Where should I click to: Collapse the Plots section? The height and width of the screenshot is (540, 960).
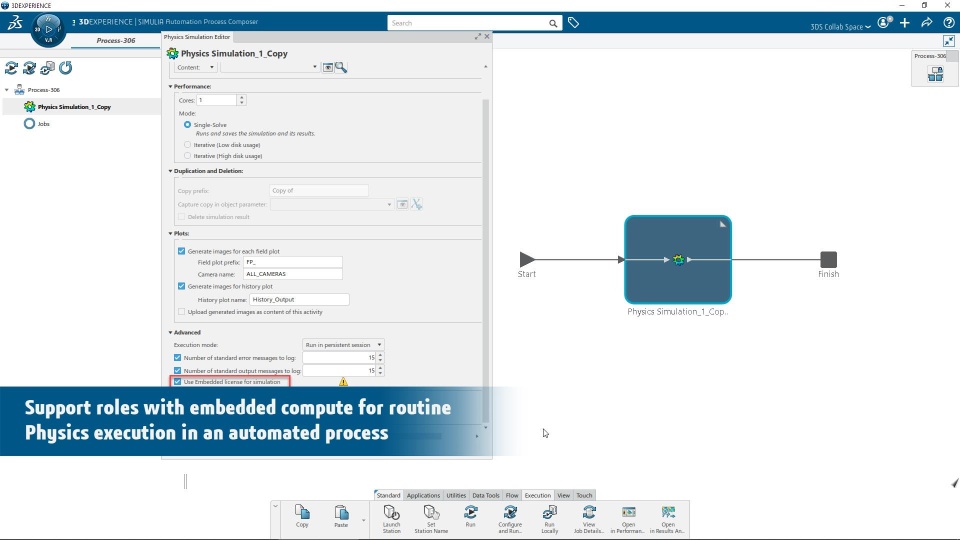171,233
